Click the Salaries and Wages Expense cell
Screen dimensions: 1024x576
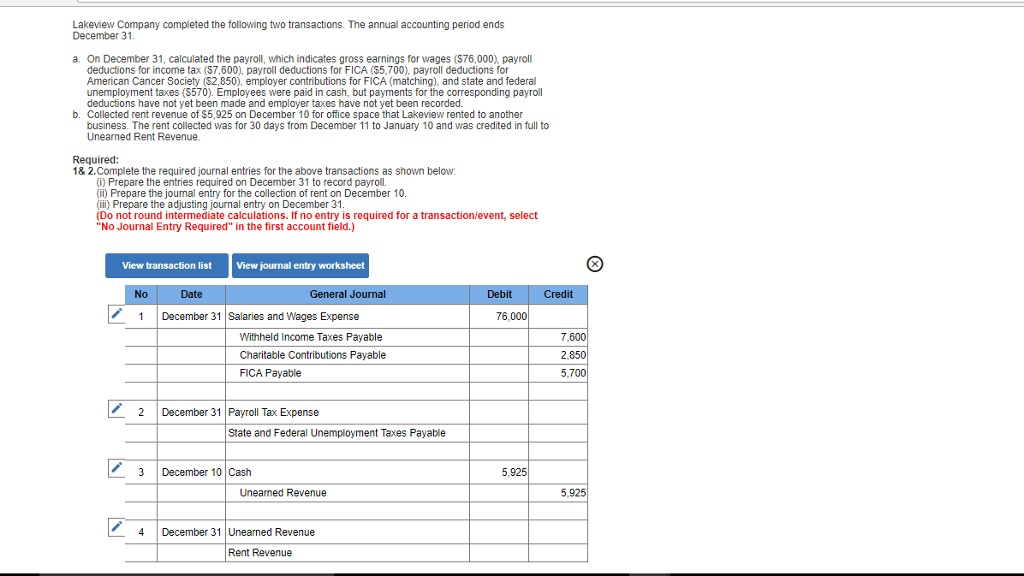(x=347, y=316)
